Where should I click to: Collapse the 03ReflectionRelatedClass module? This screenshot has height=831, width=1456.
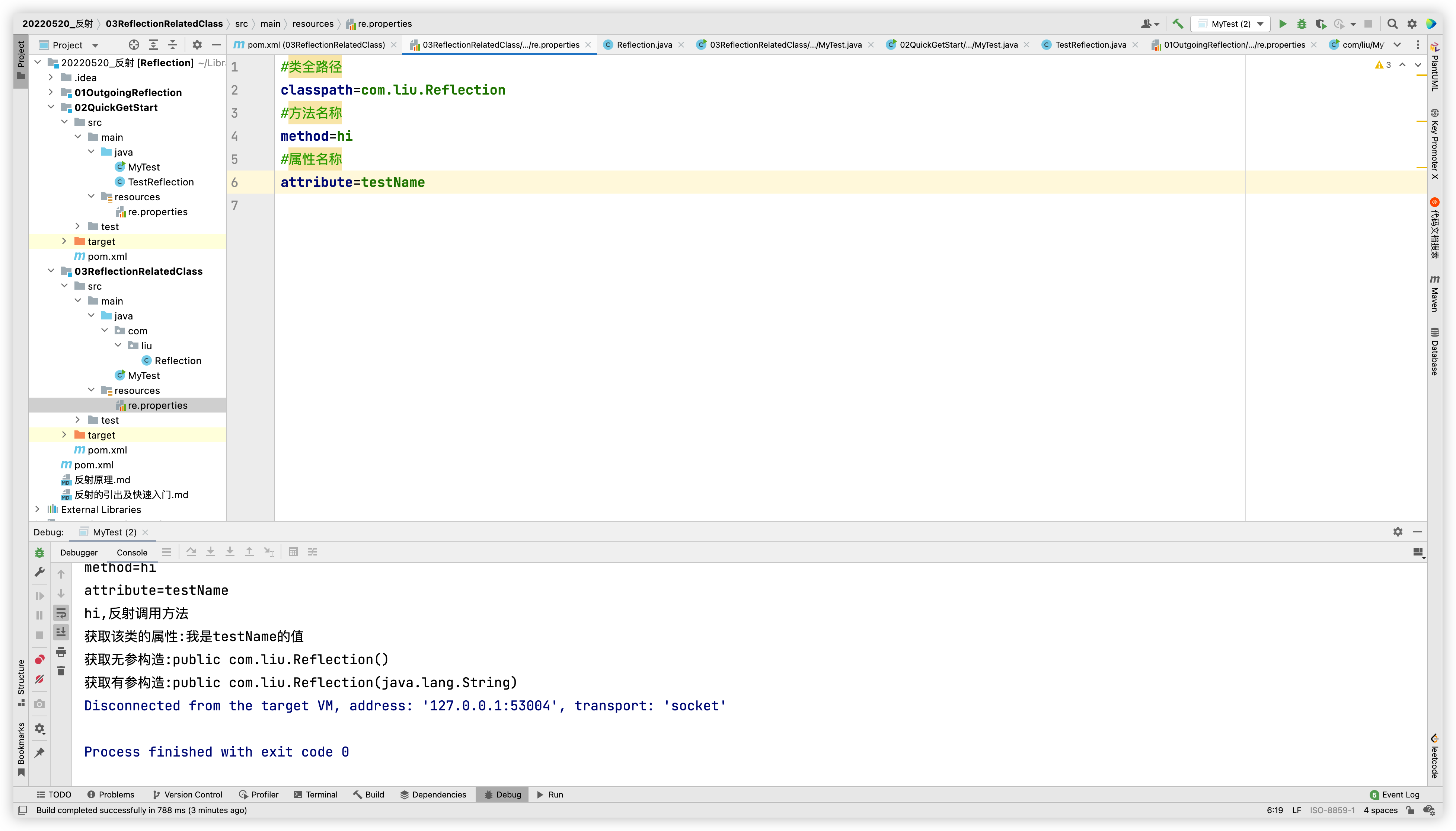(51, 271)
